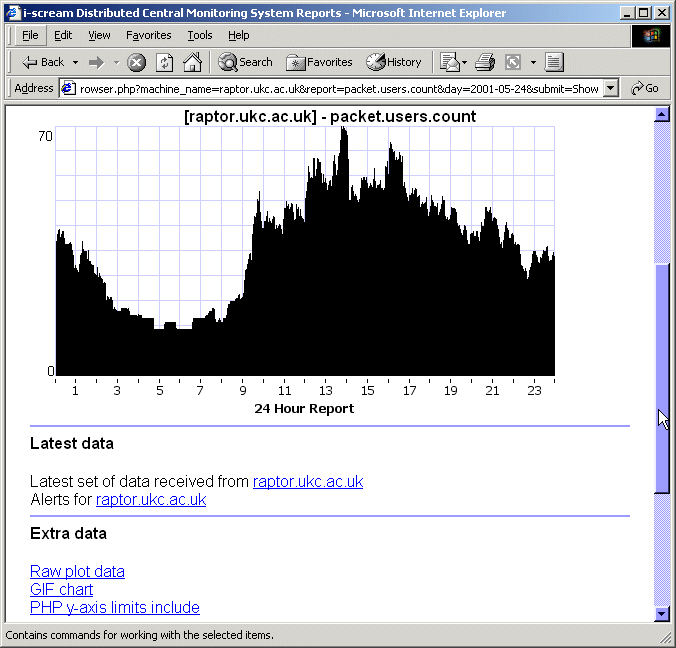Image resolution: width=676 pixels, height=648 pixels.
Task: Minimize the Internet Explorer window
Action: click(x=627, y=13)
